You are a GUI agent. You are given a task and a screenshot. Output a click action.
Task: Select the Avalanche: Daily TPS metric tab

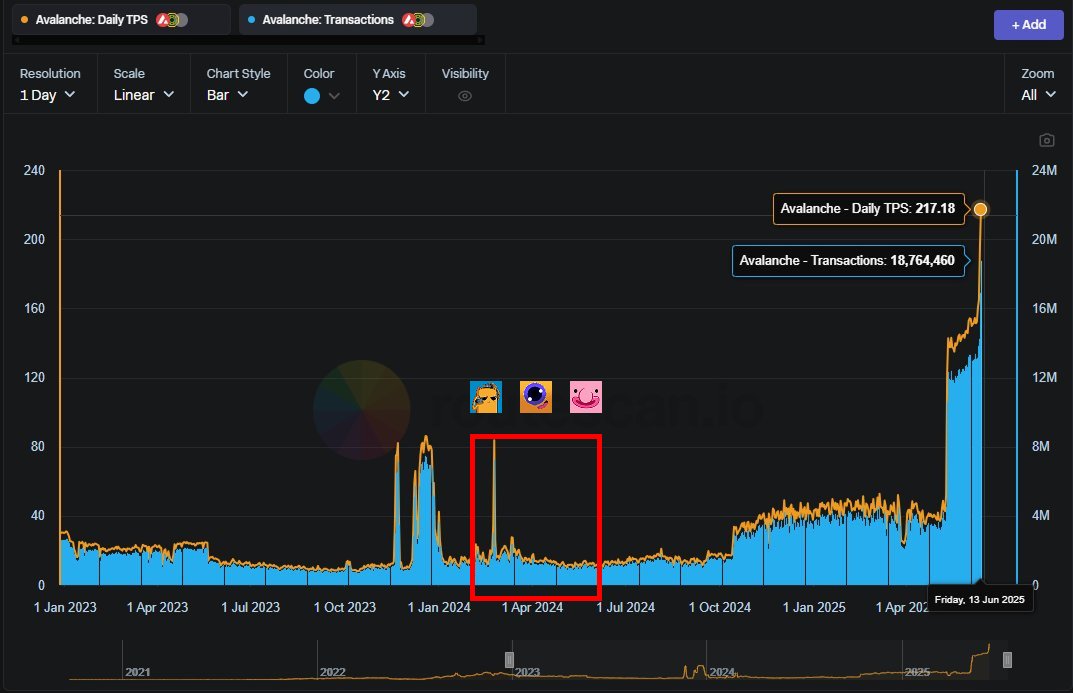point(121,20)
